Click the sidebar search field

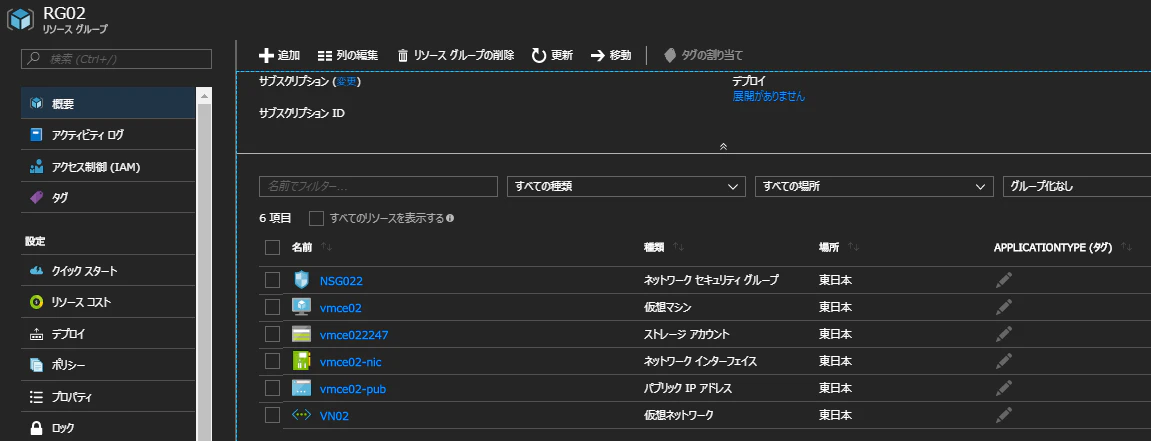tap(117, 59)
